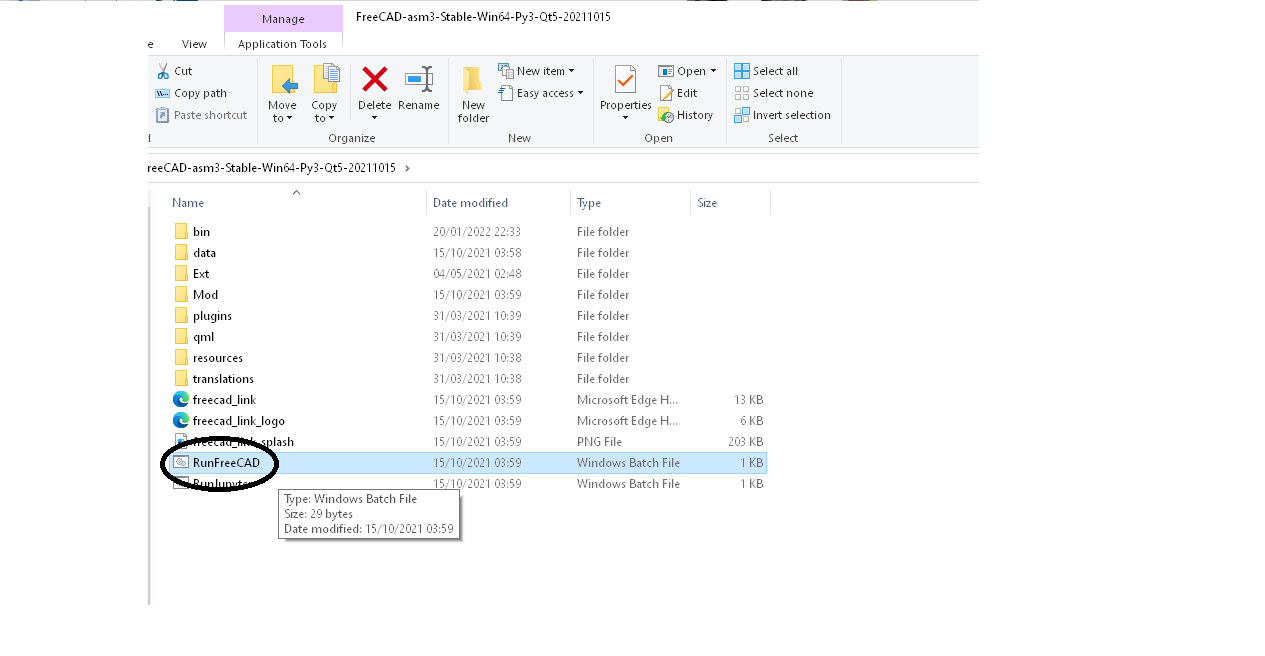Viewport: 1265px width, 656px height.
Task: Select the qml folder name
Action: (203, 337)
